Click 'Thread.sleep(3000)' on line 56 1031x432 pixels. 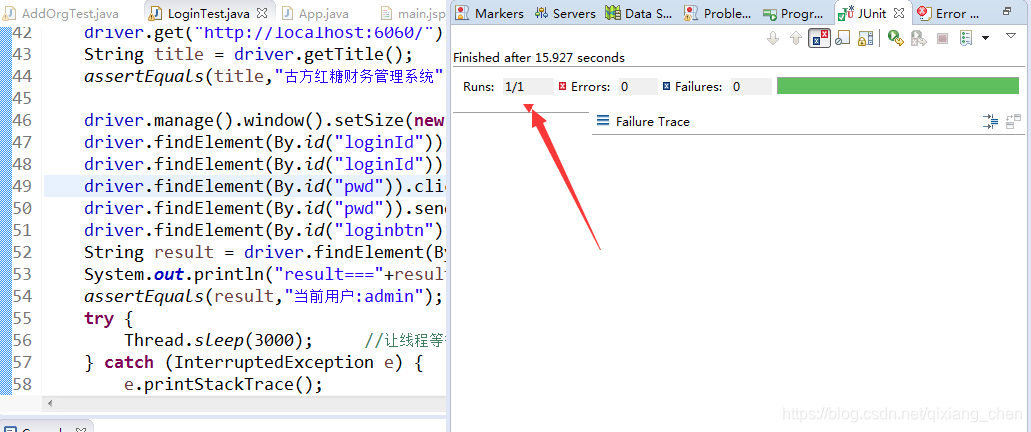(218, 340)
